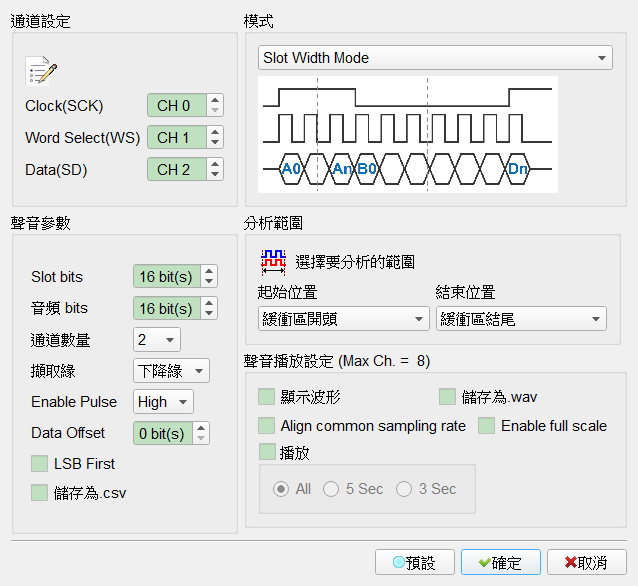Image resolution: width=638 pixels, height=586 pixels.
Task: Decrease Data Offset value
Action: click(201, 438)
